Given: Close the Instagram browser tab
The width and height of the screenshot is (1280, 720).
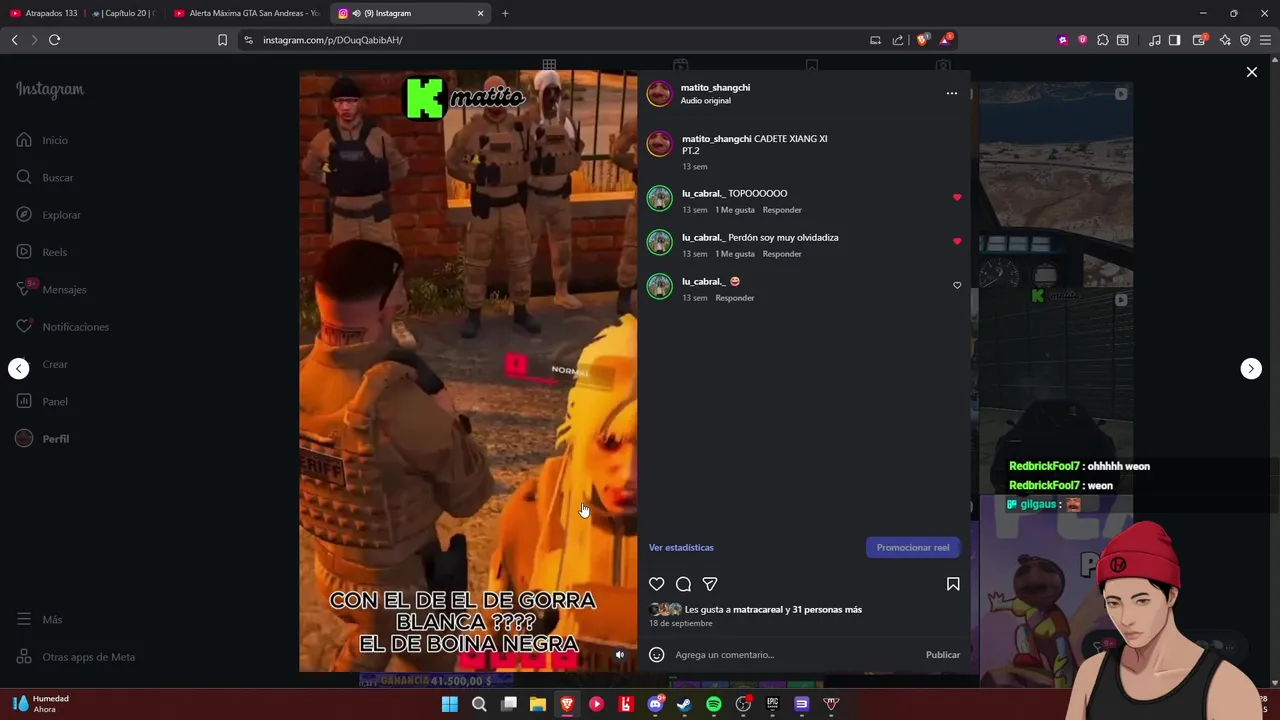Looking at the screenshot, I should 480,13.
